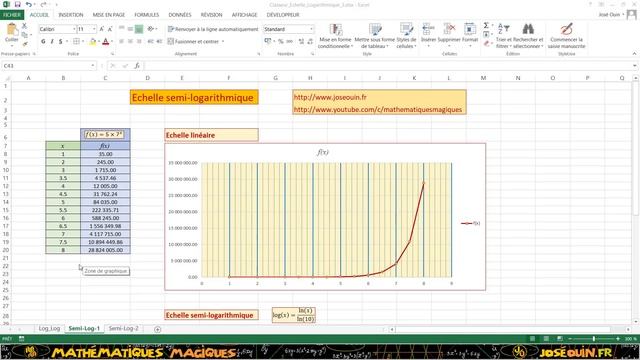Click the http://www.joseouin.fr link
The width and height of the screenshot is (640, 360).
[x=330, y=97]
